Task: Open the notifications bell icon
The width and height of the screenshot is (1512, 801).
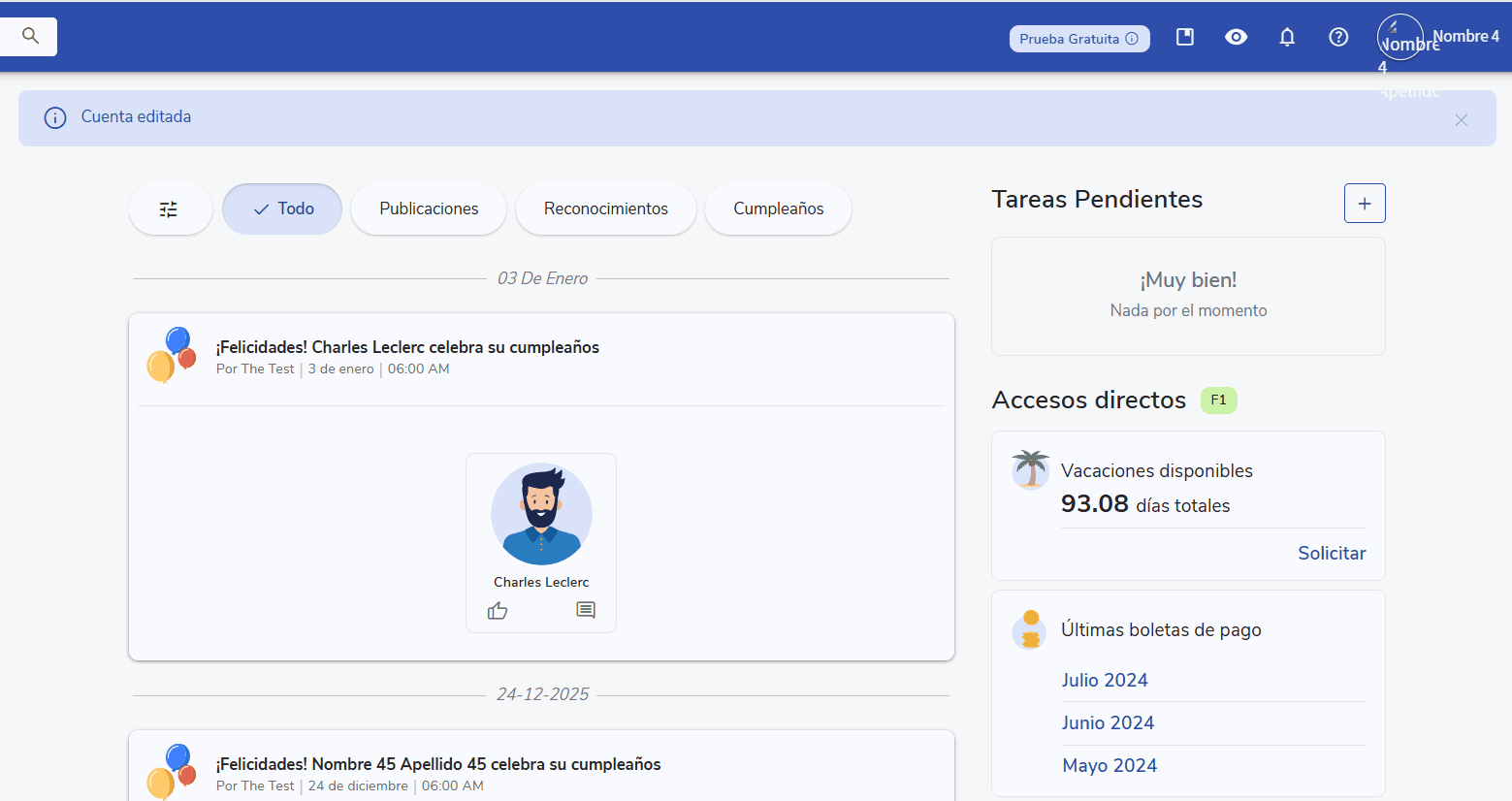Action: (1287, 36)
